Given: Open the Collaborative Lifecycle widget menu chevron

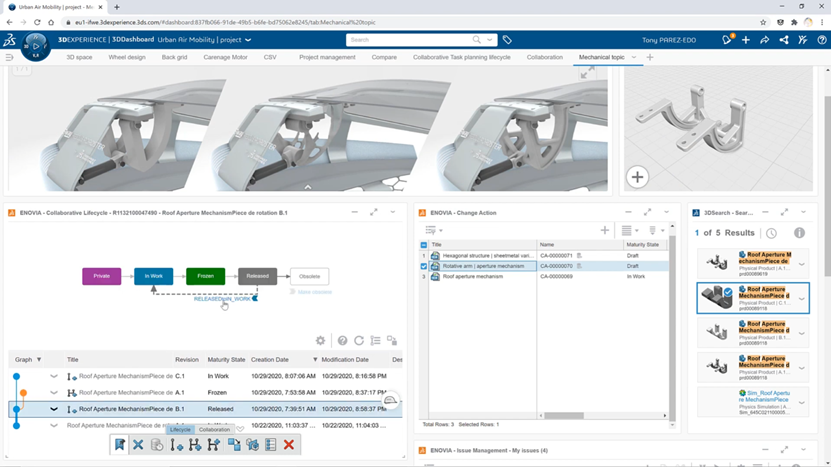Looking at the screenshot, I should [x=393, y=212].
